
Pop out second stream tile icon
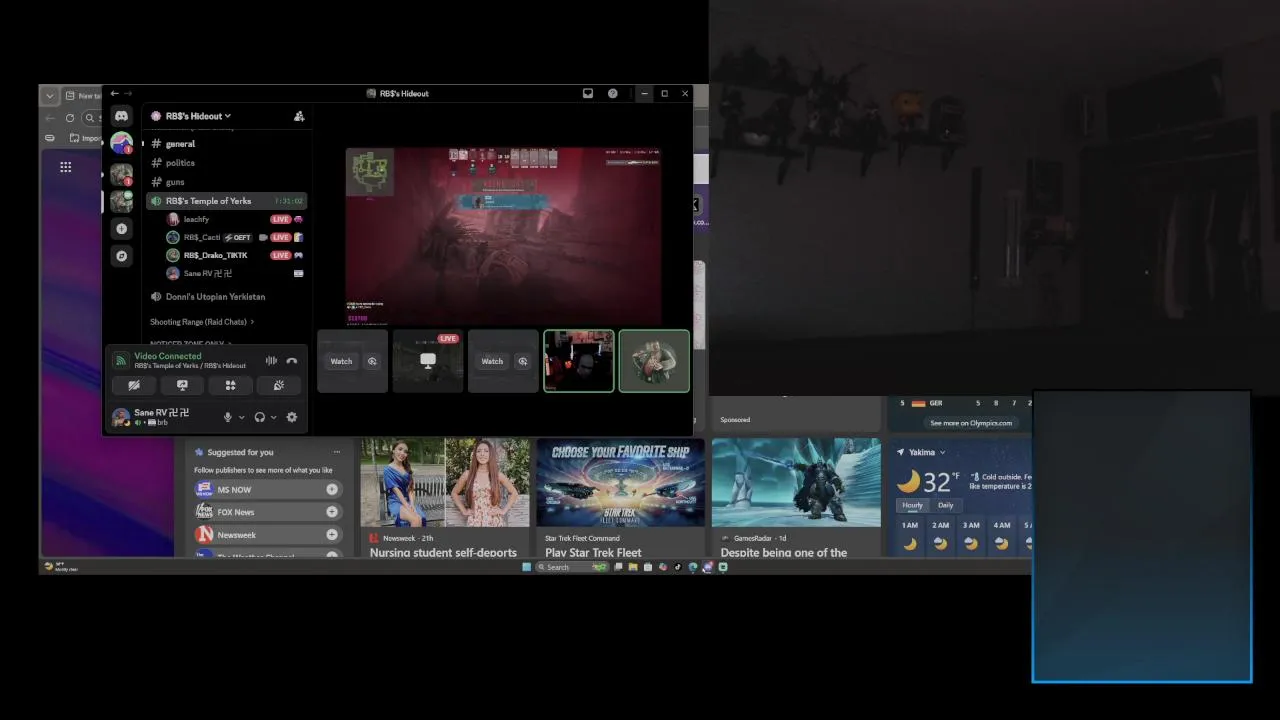522,361
